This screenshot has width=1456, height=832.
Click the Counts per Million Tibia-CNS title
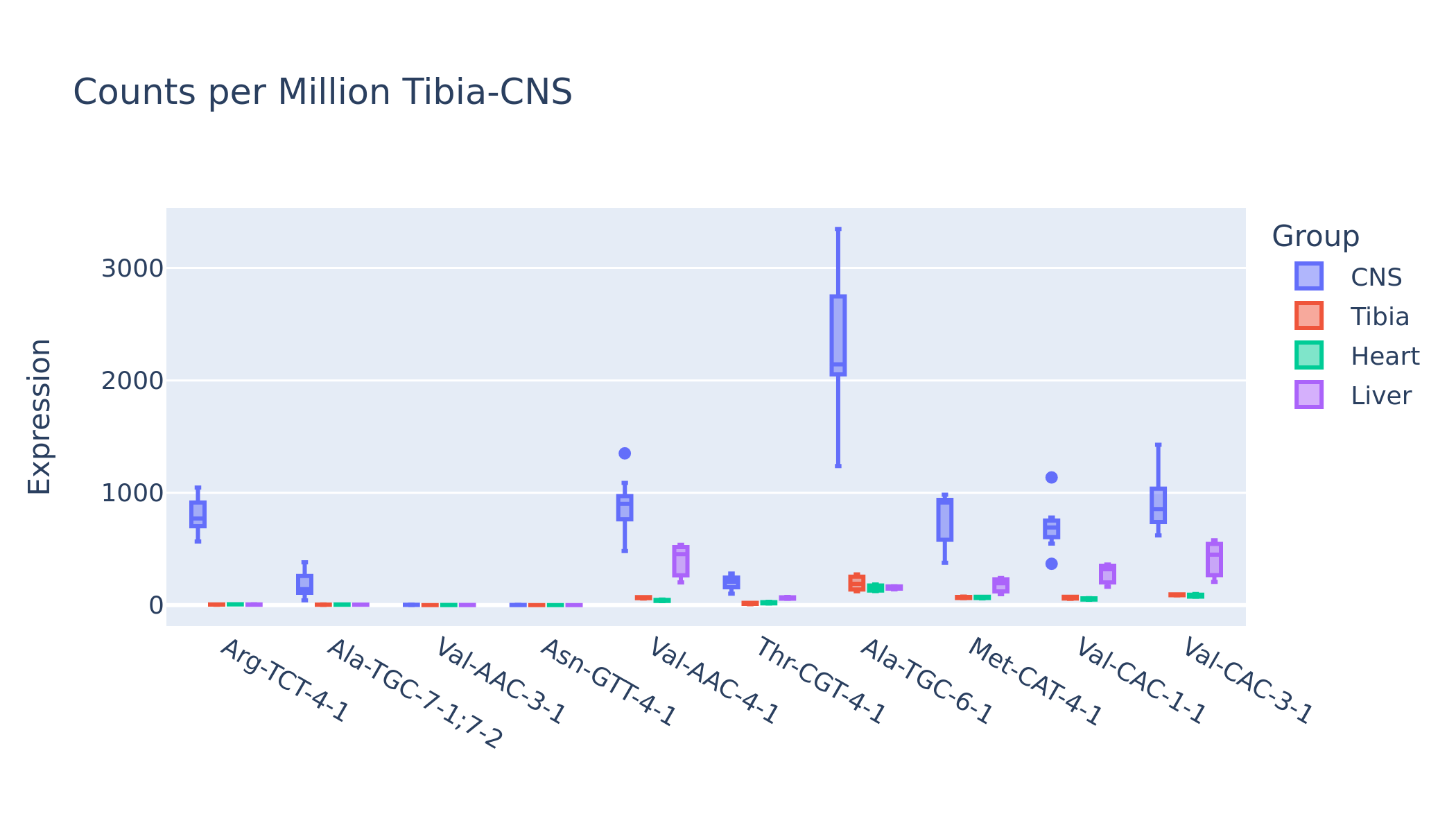tap(322, 92)
